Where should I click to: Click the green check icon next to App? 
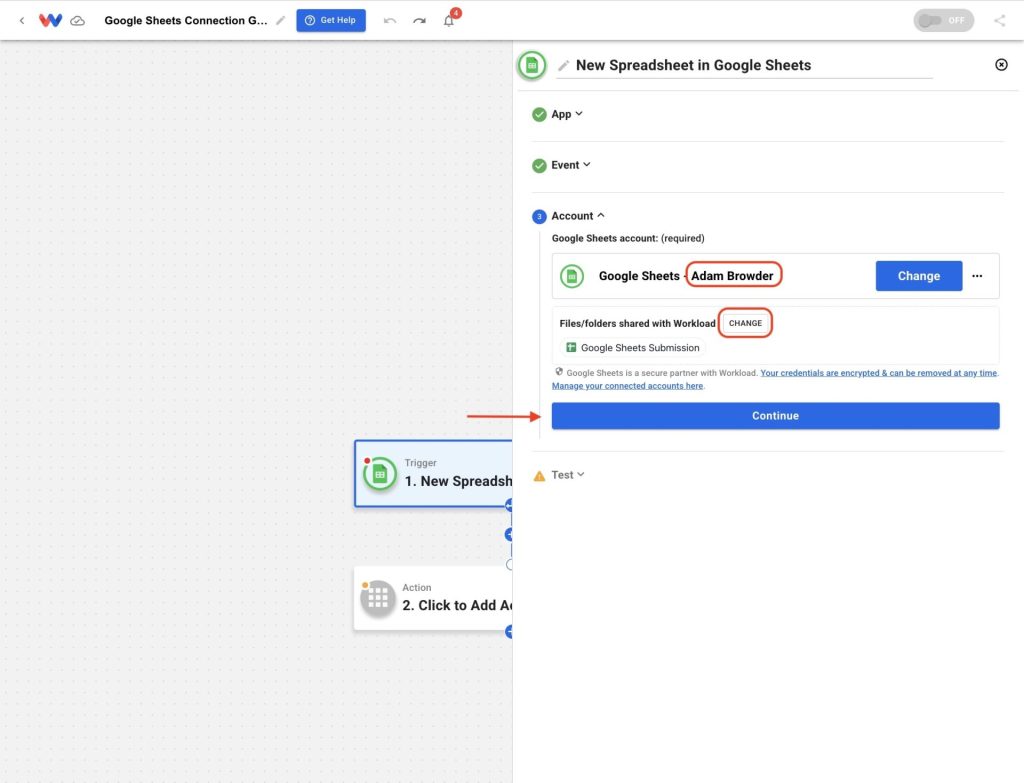(539, 114)
